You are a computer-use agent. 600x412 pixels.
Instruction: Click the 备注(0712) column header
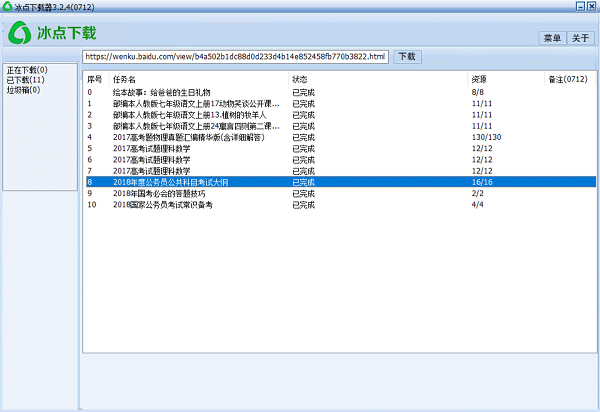568,79
